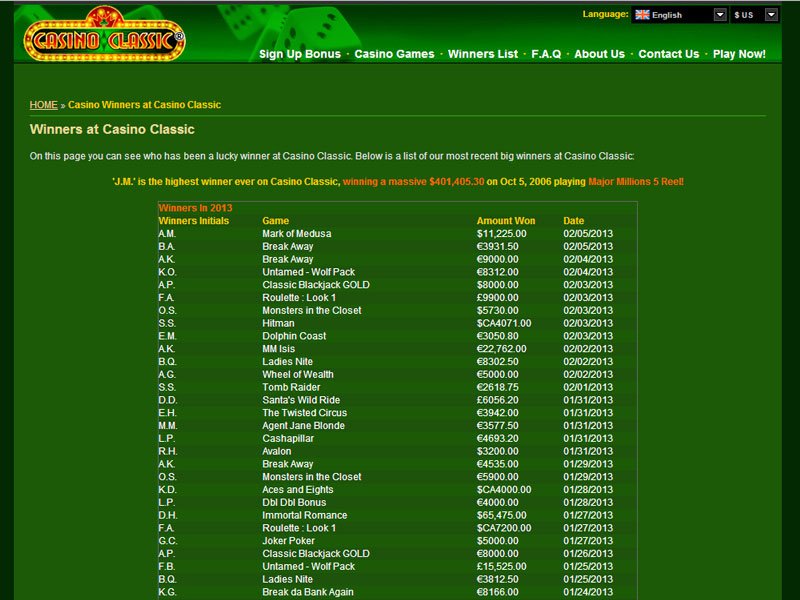The width and height of the screenshot is (800, 600).
Task: Click the Play Now! link
Action: coord(739,54)
